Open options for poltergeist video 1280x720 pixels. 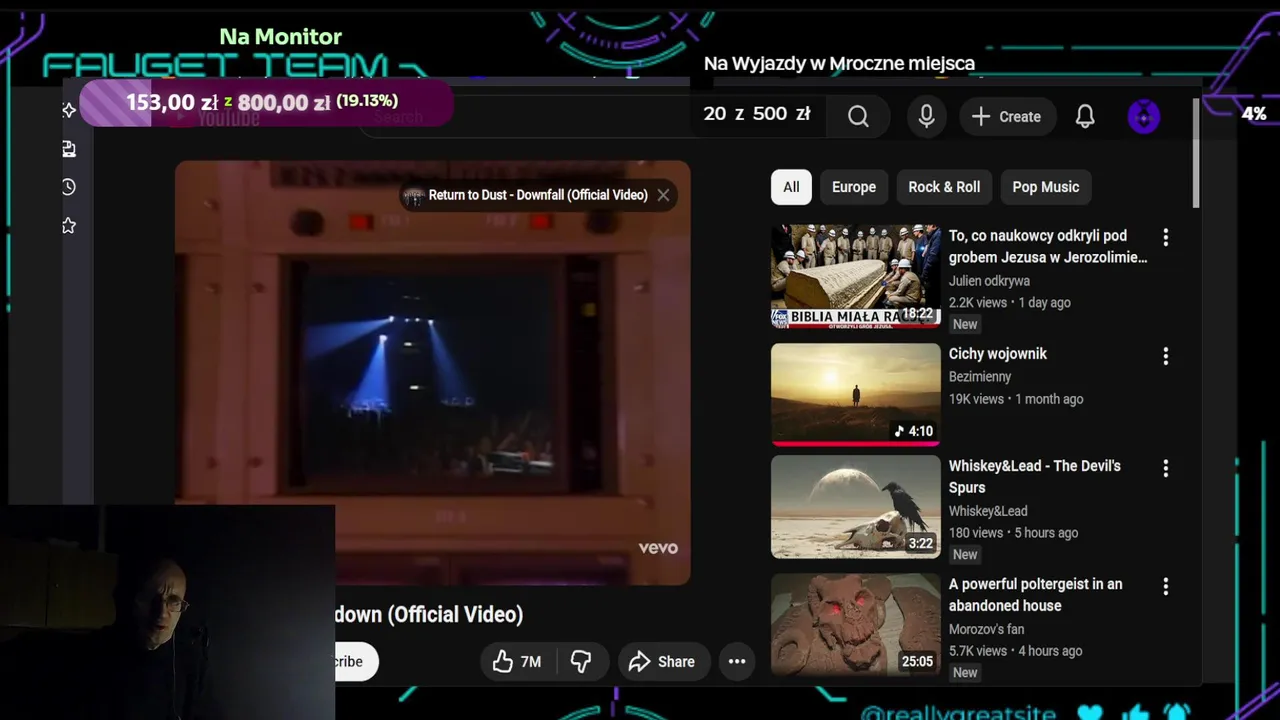[1165, 586]
